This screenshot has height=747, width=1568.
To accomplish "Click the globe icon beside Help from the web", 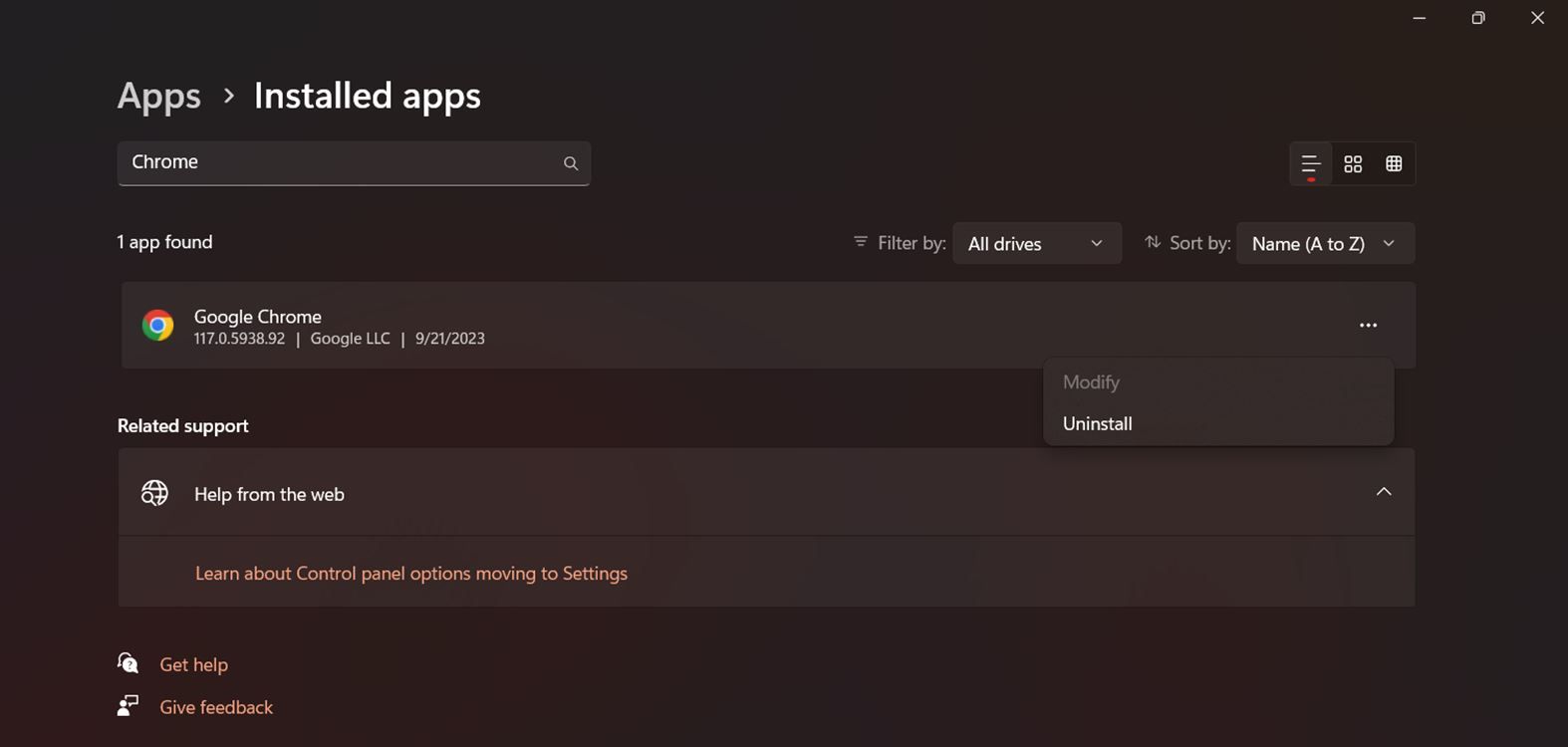I will (x=154, y=493).
